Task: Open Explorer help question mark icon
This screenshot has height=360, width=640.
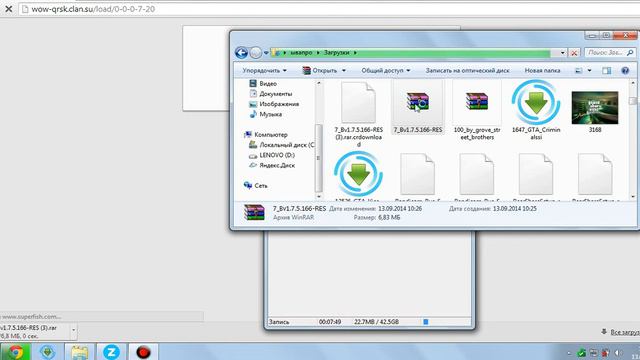Action: [x=625, y=71]
